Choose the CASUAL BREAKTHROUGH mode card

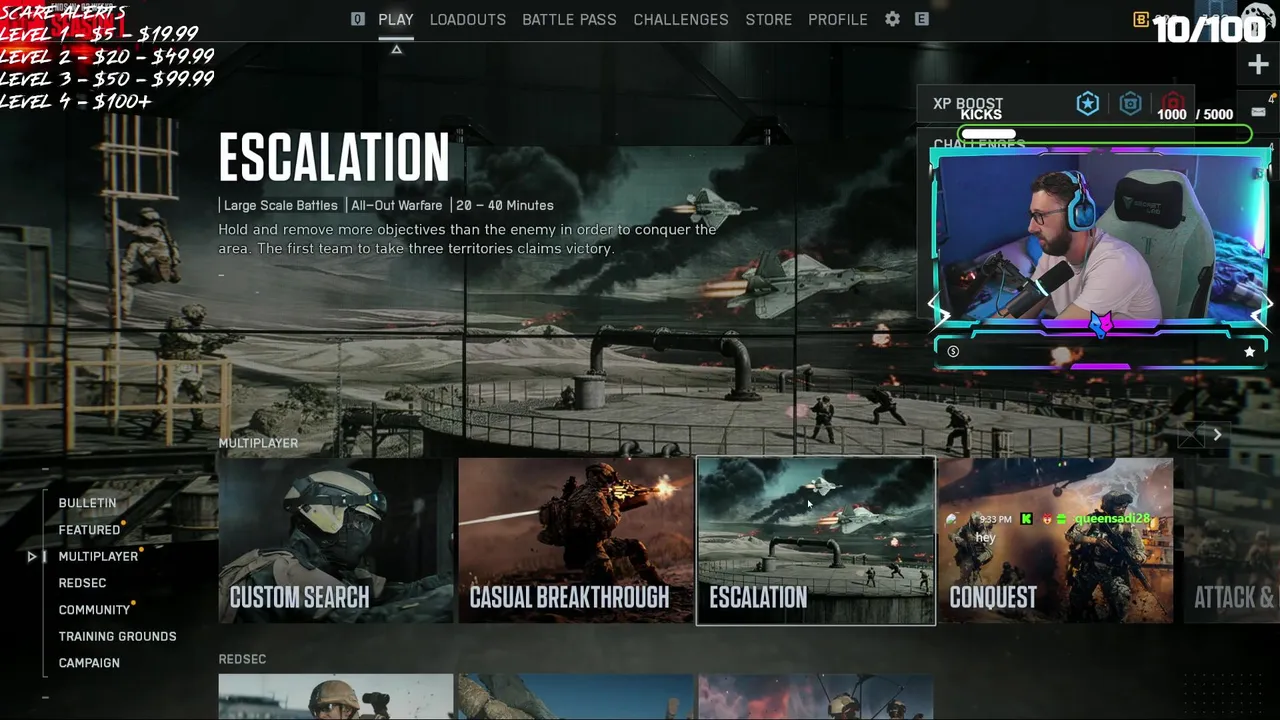(576, 541)
